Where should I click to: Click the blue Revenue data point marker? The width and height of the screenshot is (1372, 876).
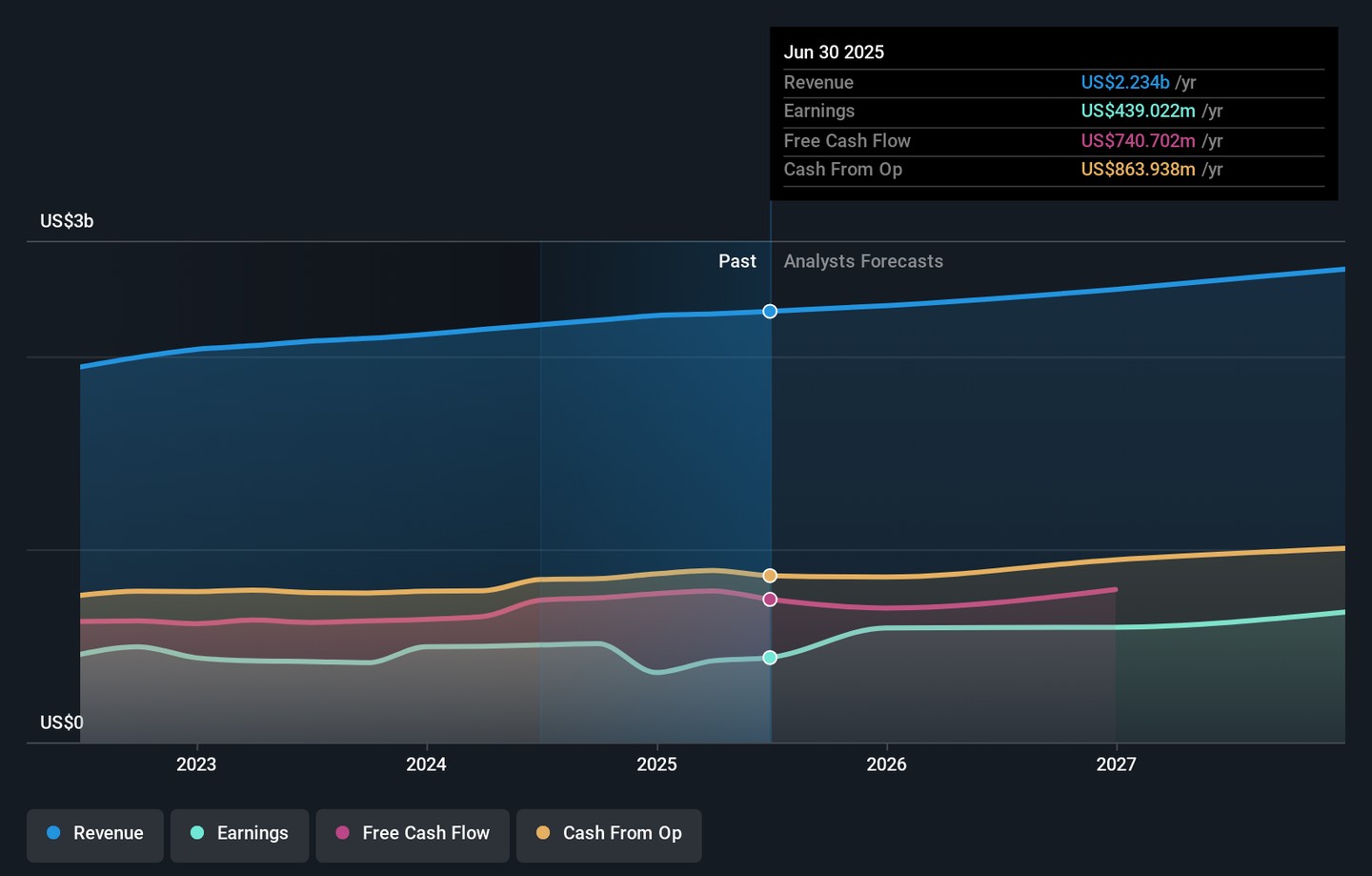pos(770,312)
